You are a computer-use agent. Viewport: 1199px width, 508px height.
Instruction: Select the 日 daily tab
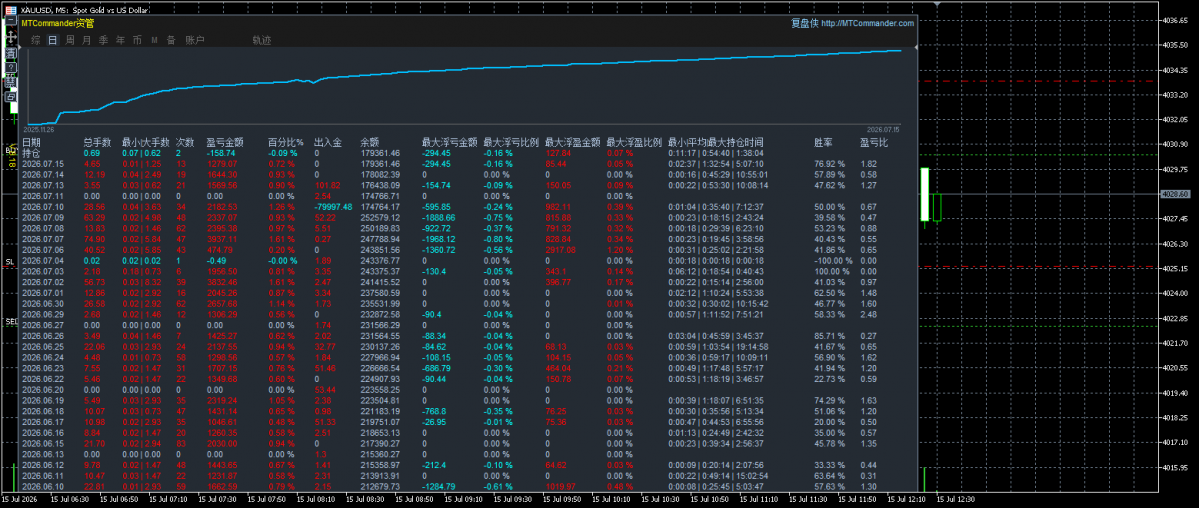coord(53,40)
